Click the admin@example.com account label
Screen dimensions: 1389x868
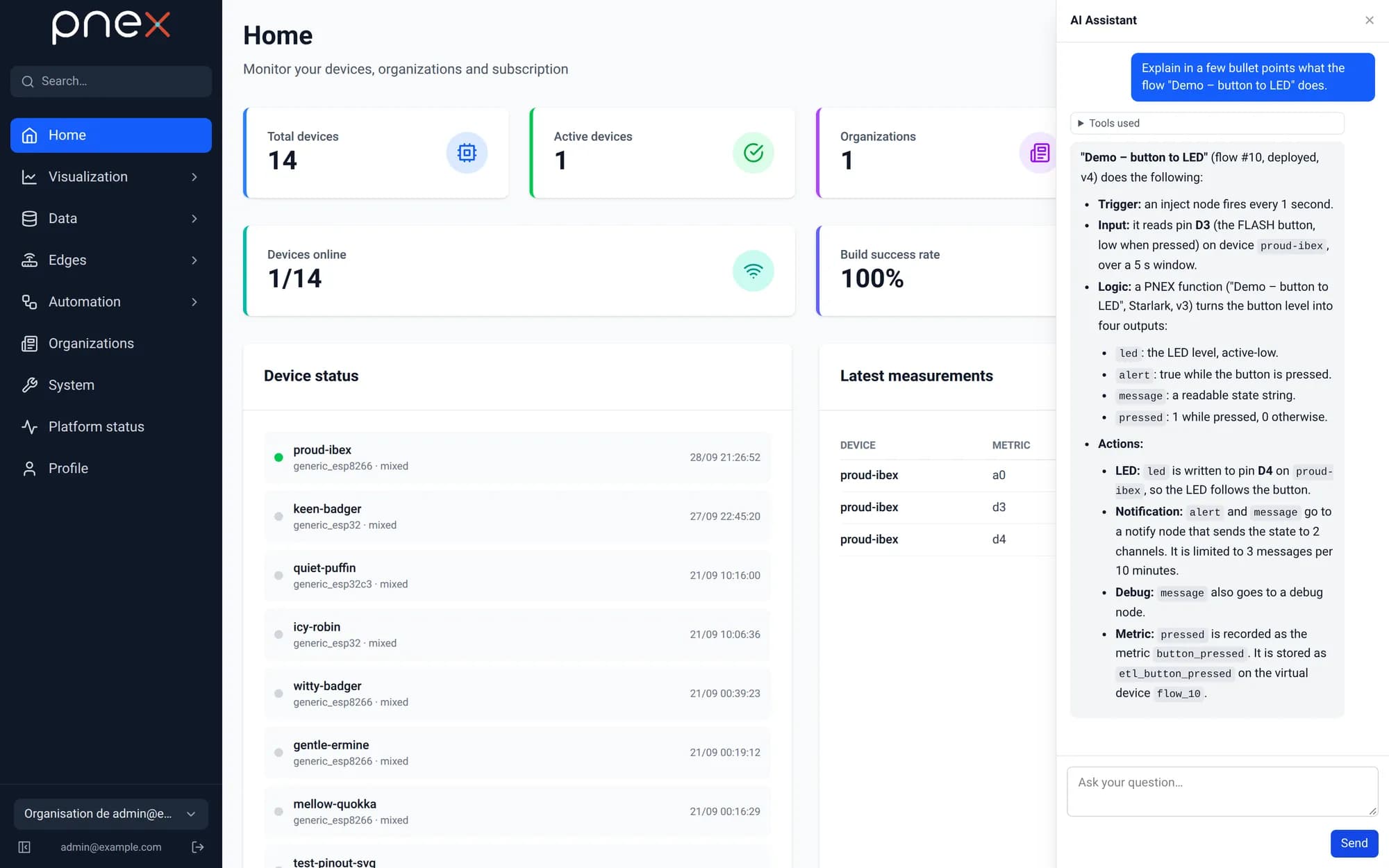[110, 847]
